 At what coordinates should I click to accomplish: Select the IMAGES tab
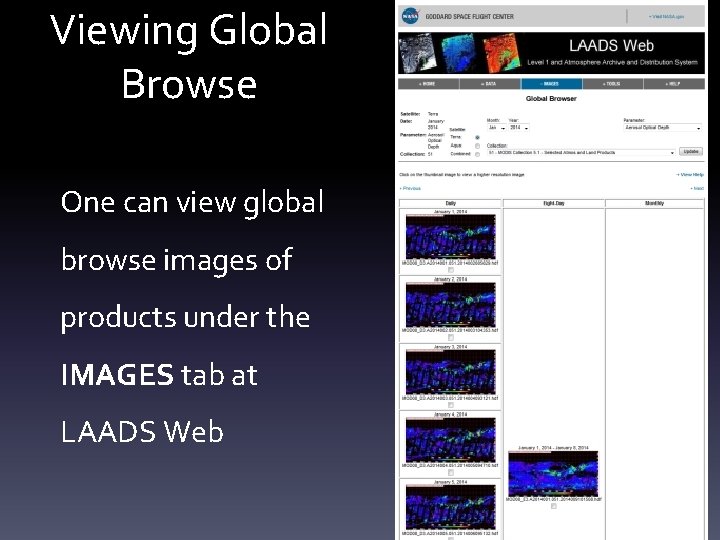[551, 84]
